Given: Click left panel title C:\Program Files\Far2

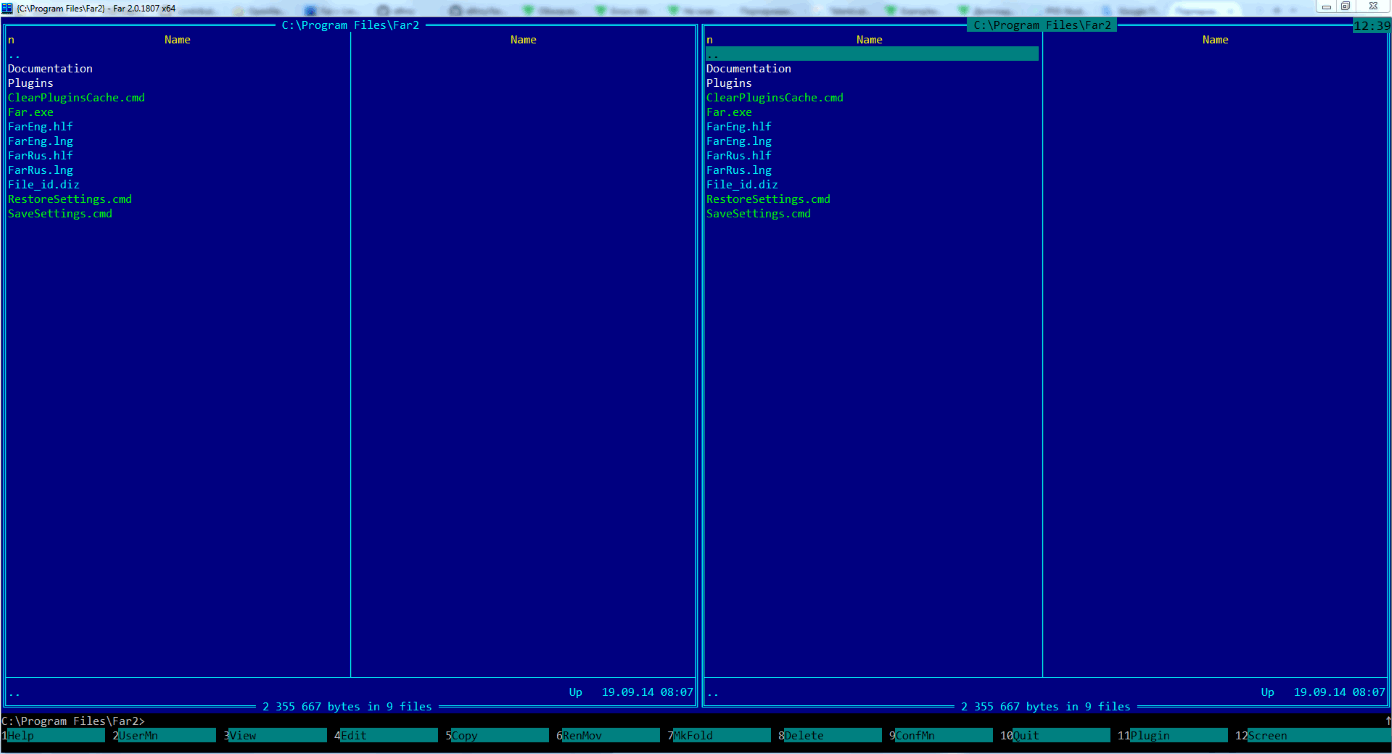Looking at the screenshot, I should 350,25.
